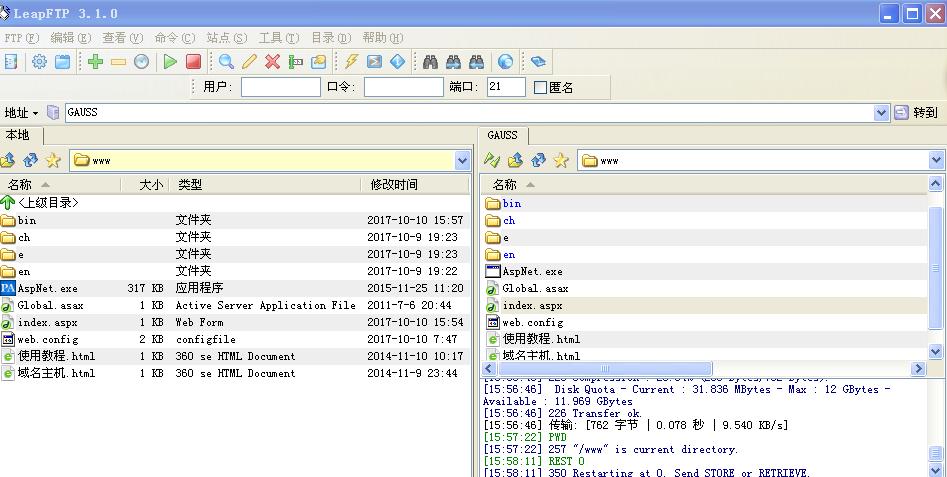Click the yellow minus remove icon
Screen dimensions: 947x477
(x=118, y=62)
